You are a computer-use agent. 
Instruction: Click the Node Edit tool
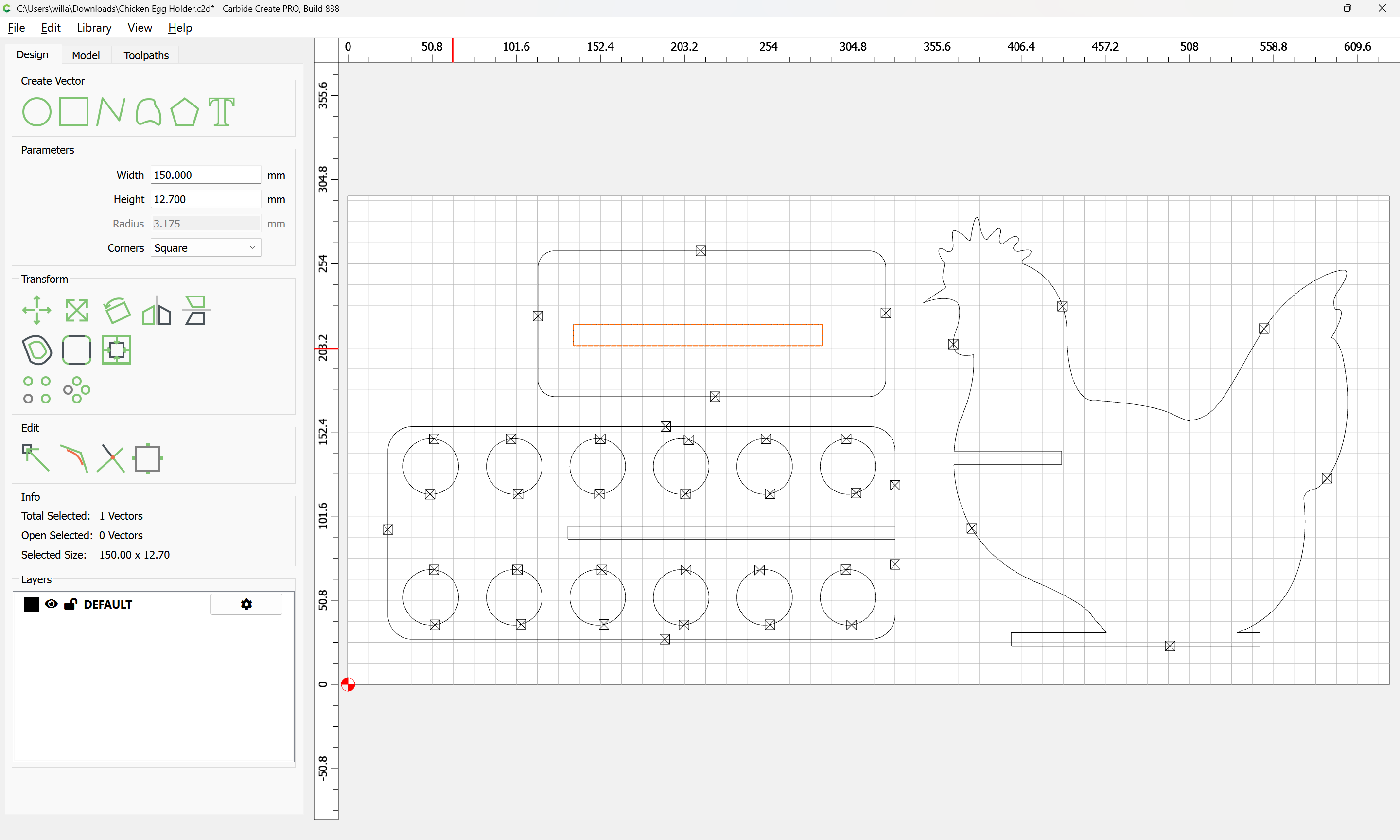pos(35,458)
